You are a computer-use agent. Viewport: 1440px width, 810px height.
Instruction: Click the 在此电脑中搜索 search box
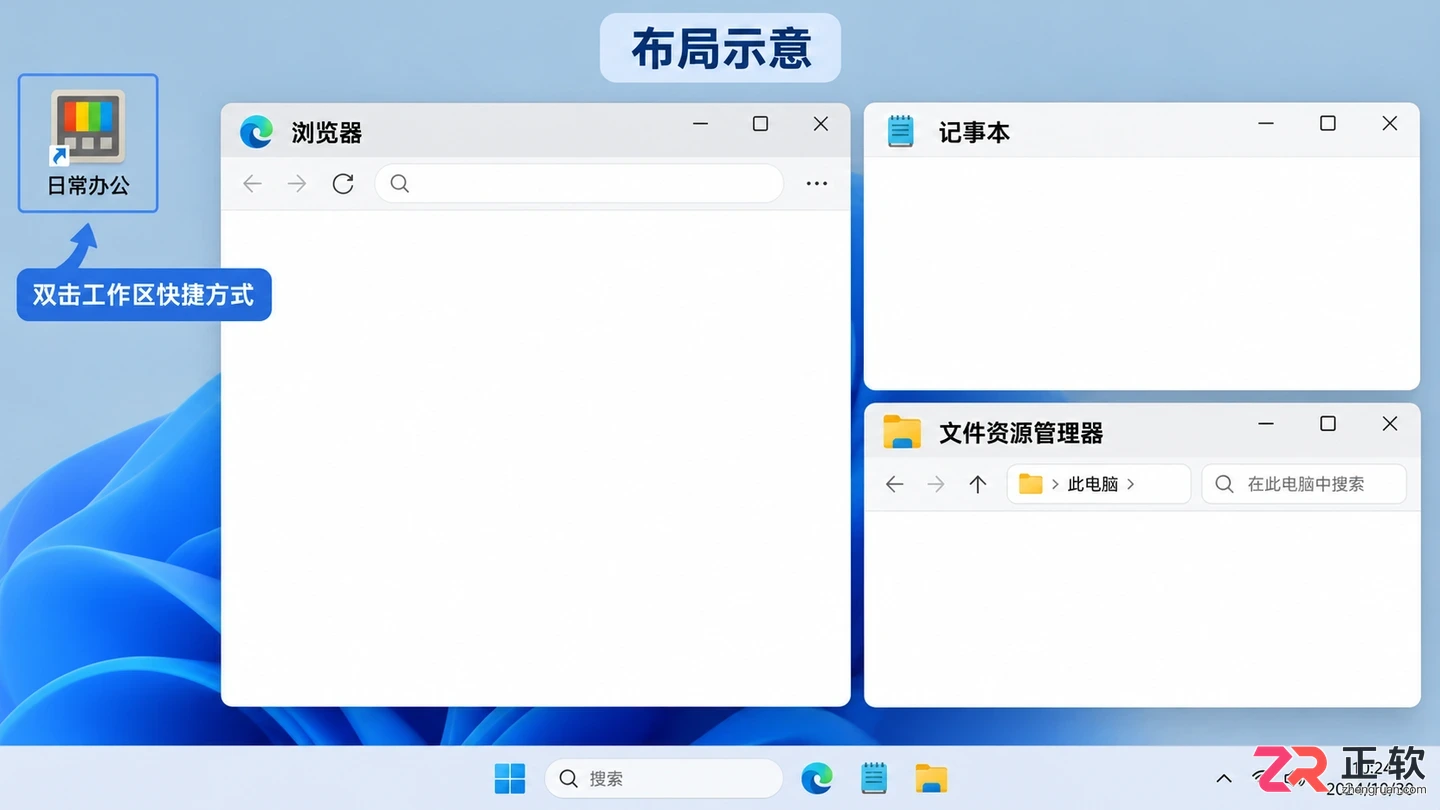coord(1304,484)
